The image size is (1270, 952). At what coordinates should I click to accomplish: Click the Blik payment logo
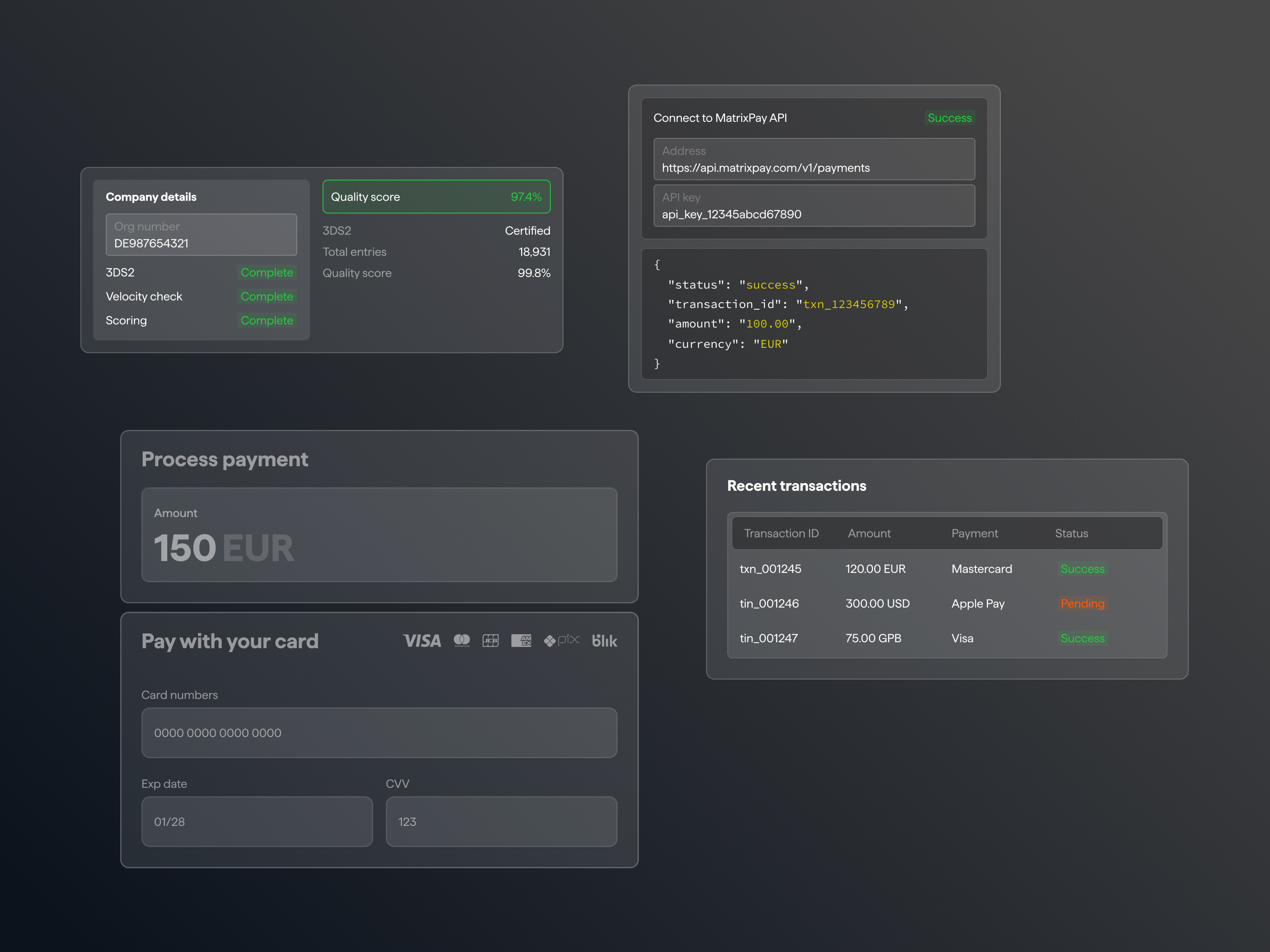click(x=604, y=641)
